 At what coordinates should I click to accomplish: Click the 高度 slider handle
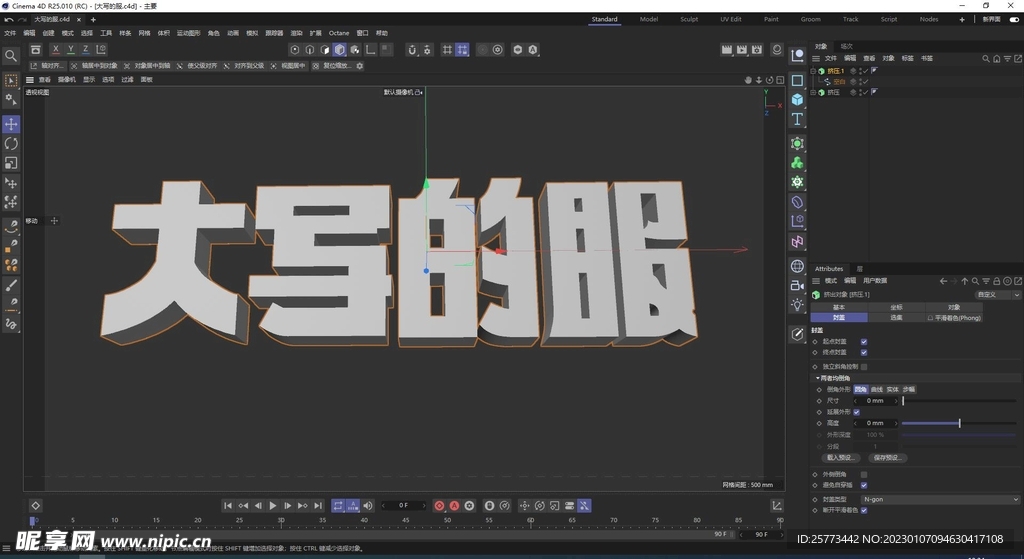coord(959,423)
